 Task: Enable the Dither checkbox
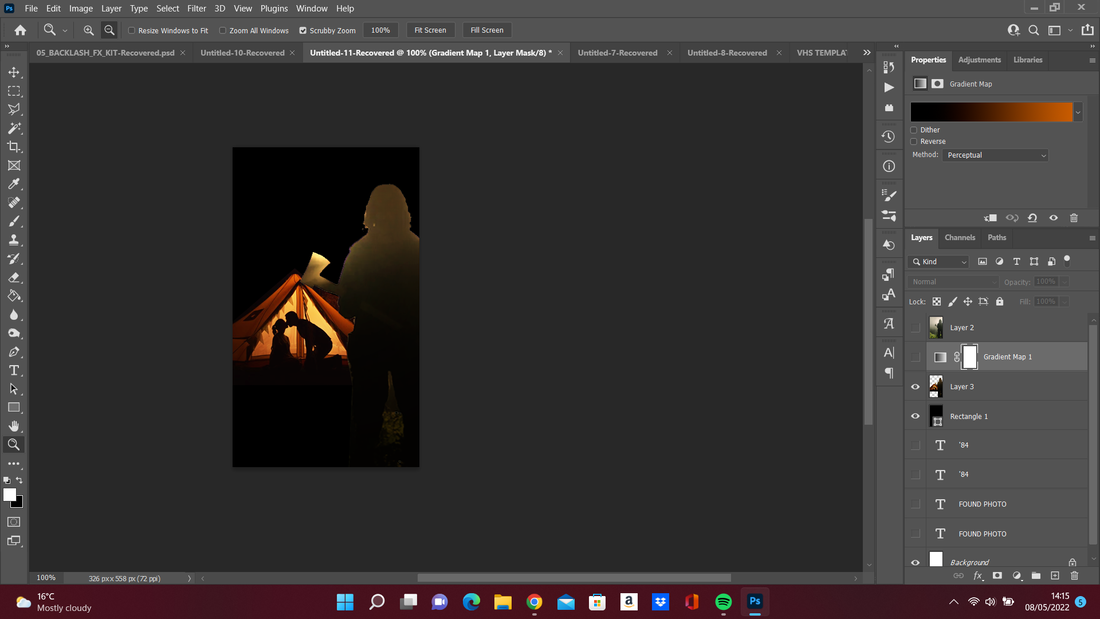[914, 130]
